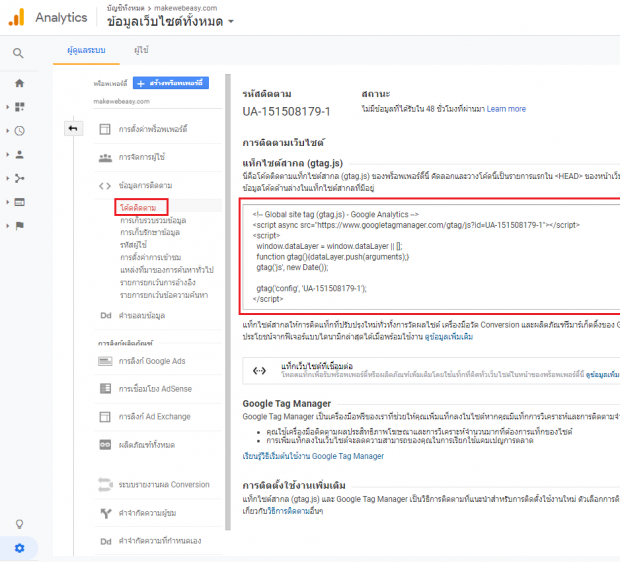Click the Learn more link beside status

point(506,108)
